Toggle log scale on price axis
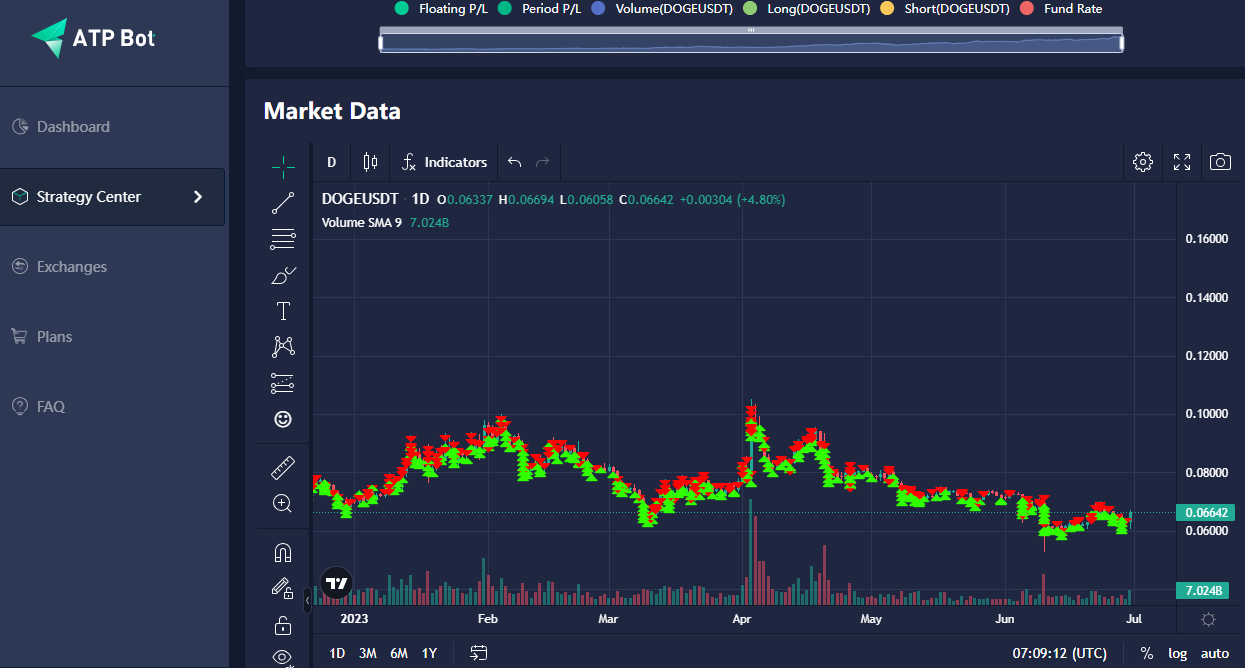This screenshot has width=1245, height=668. click(1177, 653)
